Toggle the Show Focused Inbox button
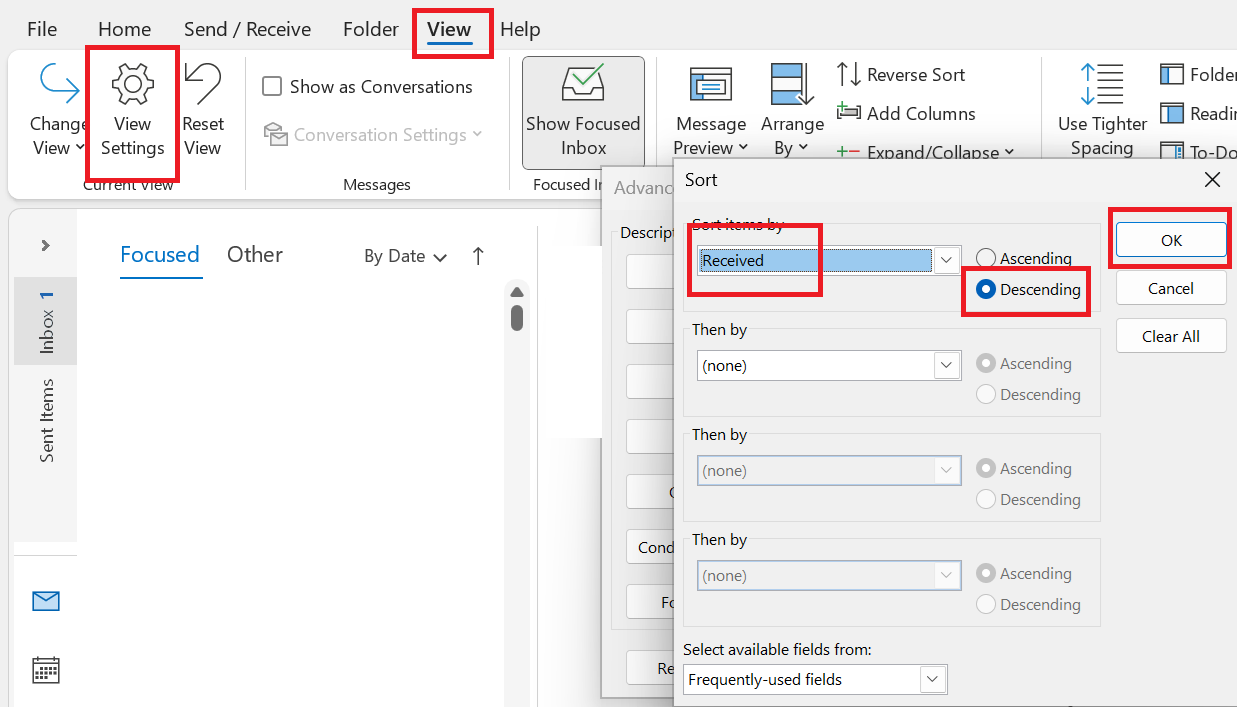Viewport: 1237px width, 707px height. (583, 112)
